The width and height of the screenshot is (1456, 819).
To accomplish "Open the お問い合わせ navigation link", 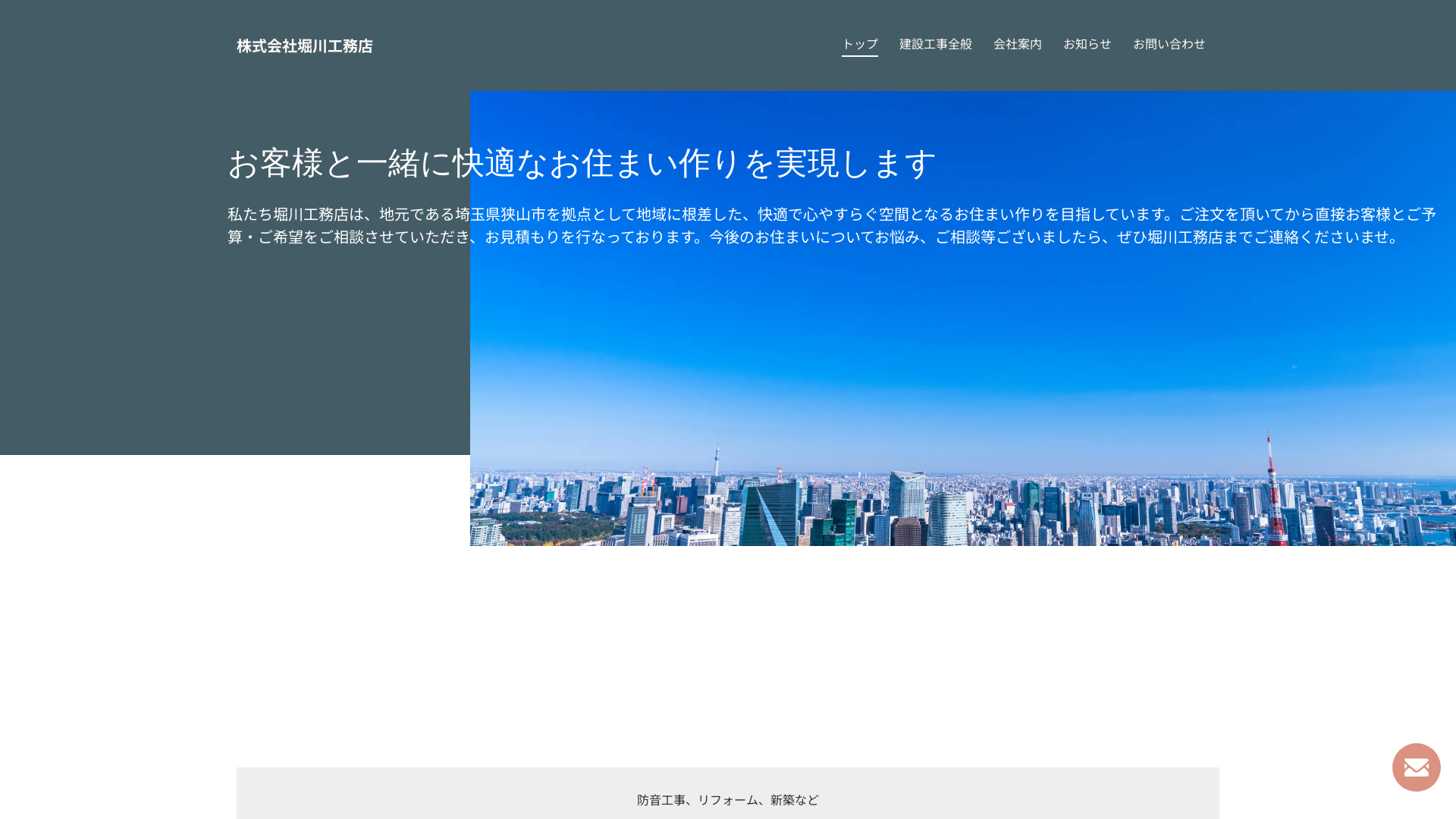I will pos(1169,45).
